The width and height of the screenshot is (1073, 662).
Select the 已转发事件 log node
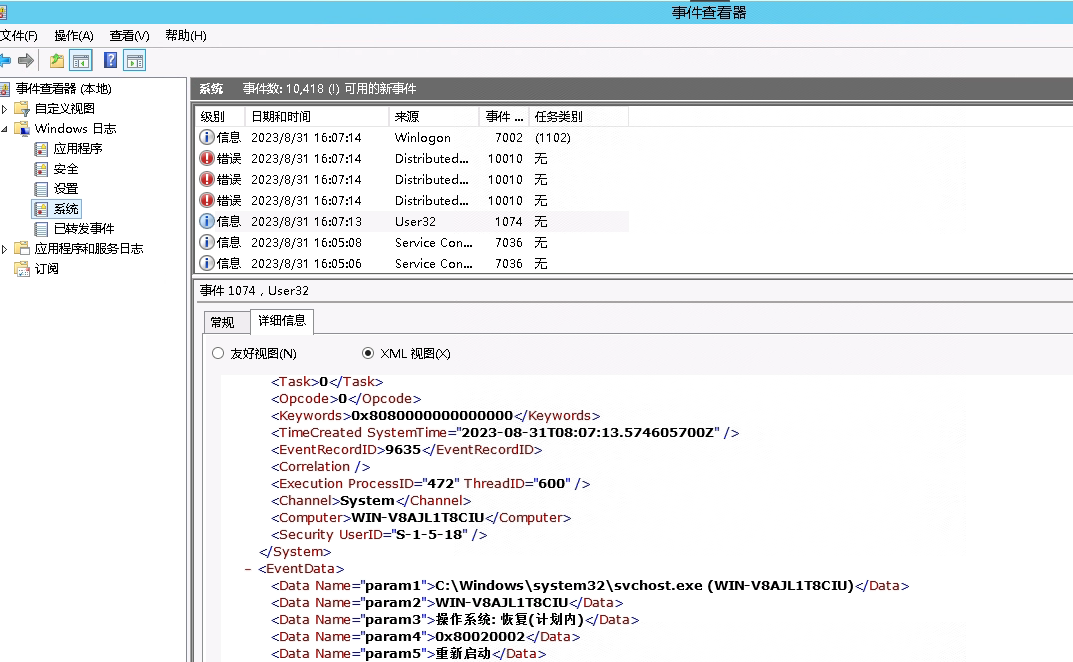pyautogui.click(x=83, y=229)
